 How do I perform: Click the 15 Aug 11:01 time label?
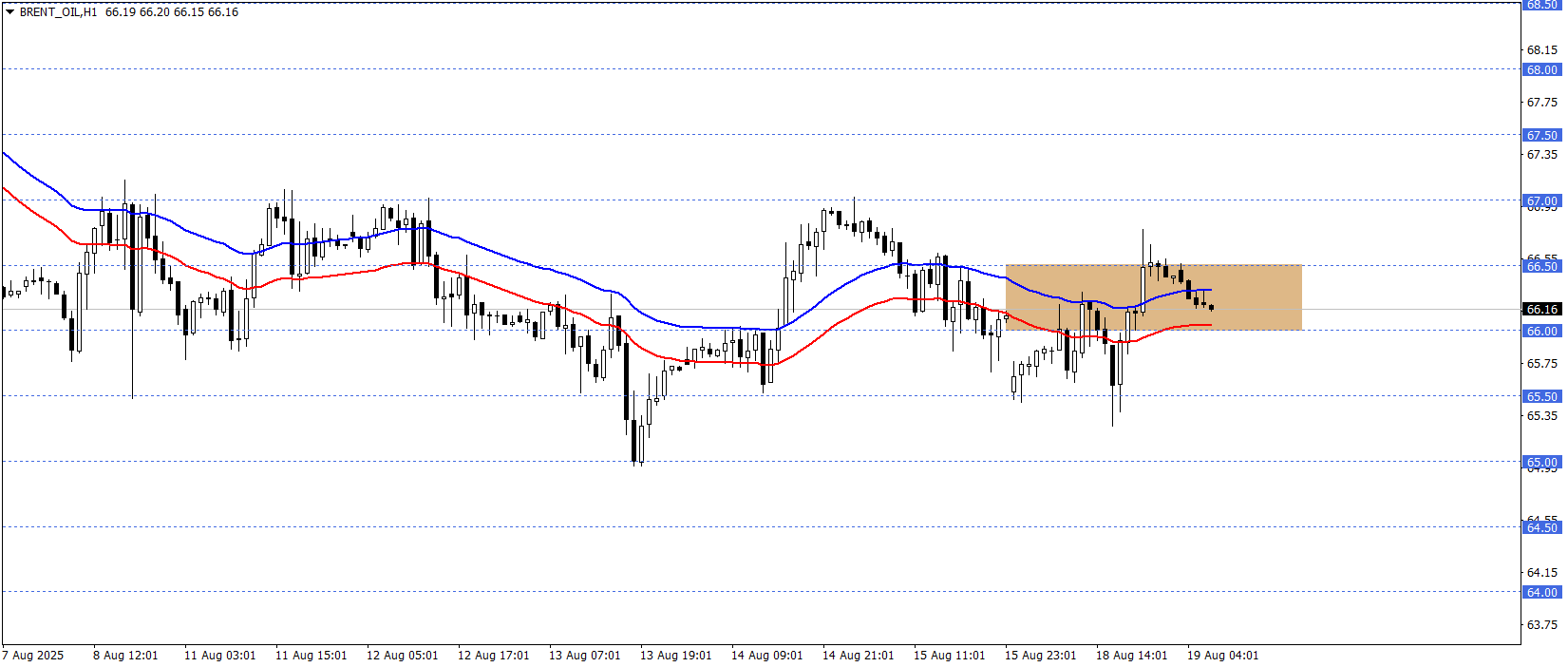949,656
